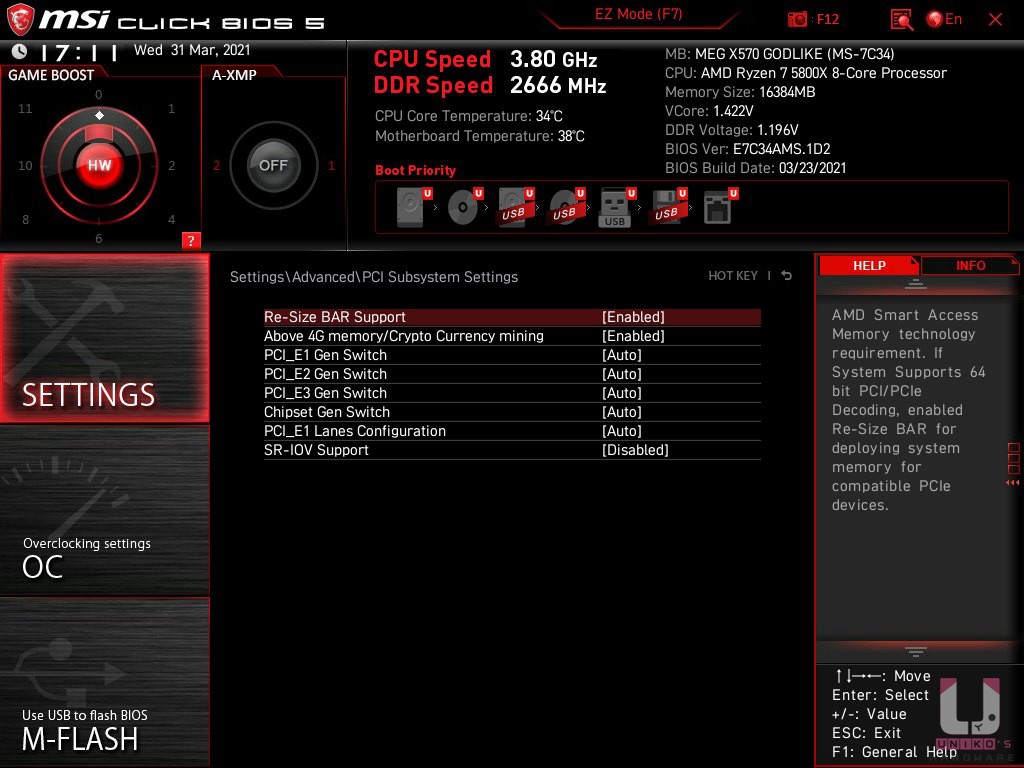
Task: Select A-XMP profile number 2
Action: [x=216, y=165]
